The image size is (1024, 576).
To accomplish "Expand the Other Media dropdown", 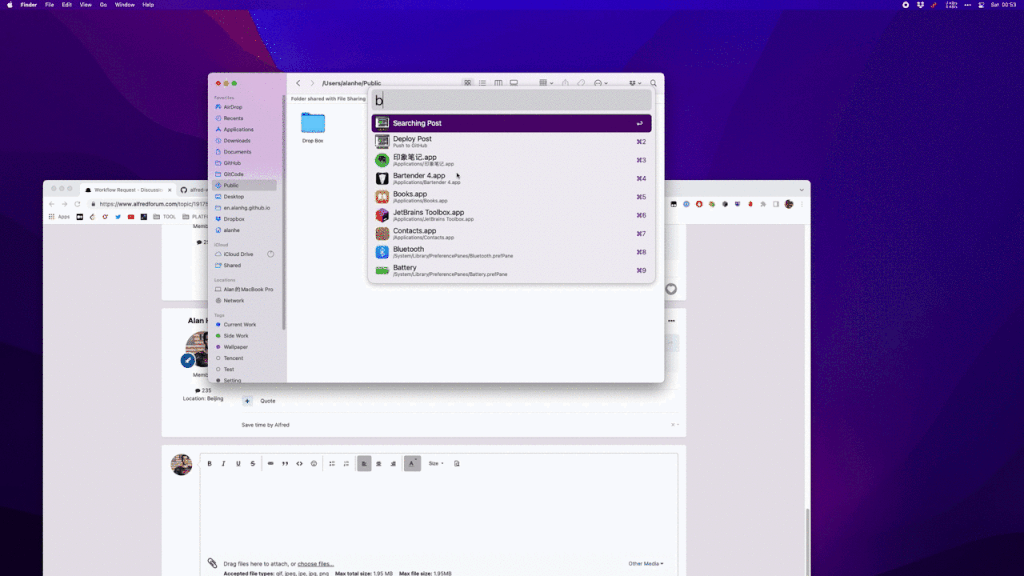I will click(x=646, y=564).
